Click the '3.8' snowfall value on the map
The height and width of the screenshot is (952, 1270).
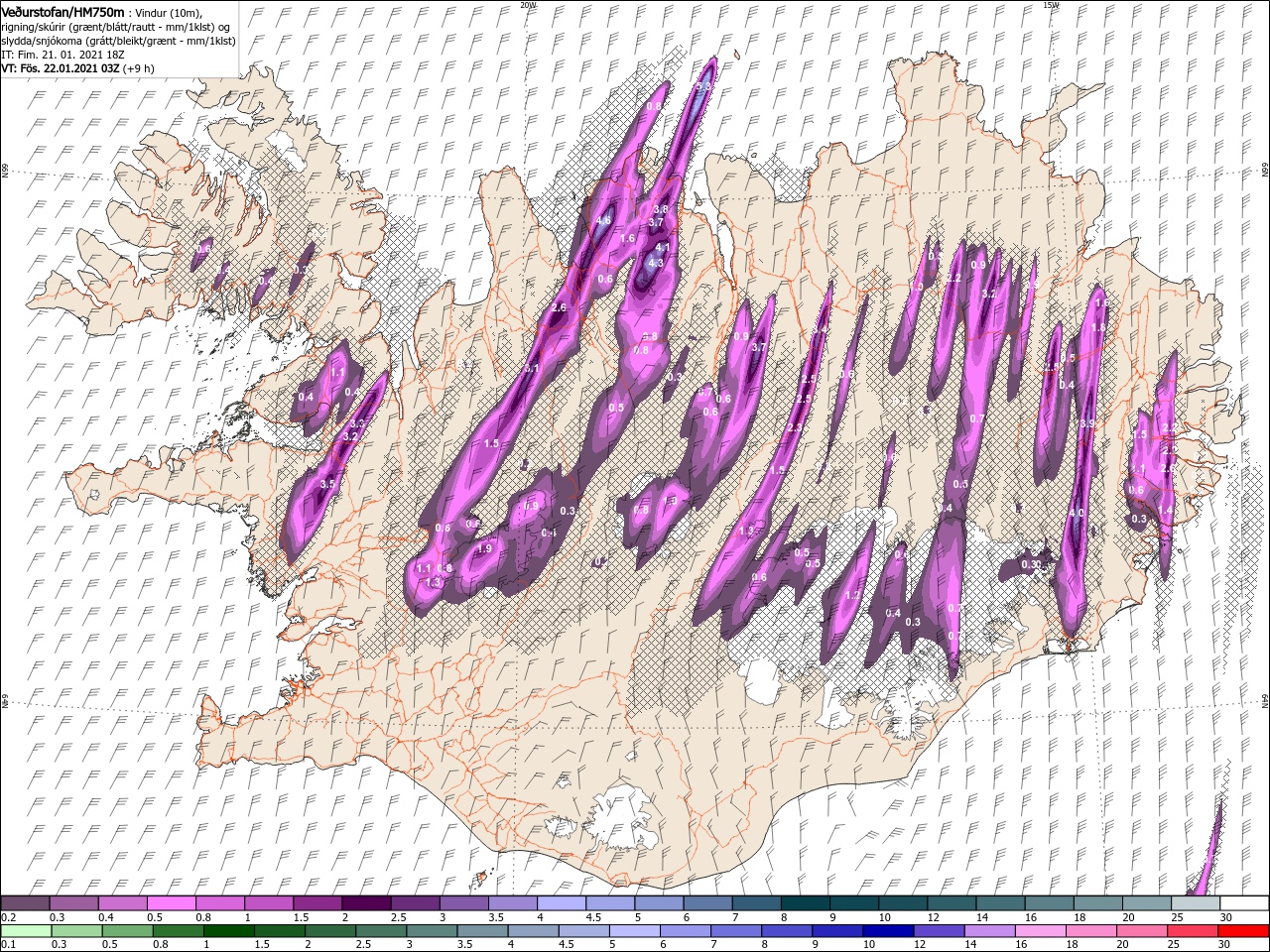(x=661, y=209)
